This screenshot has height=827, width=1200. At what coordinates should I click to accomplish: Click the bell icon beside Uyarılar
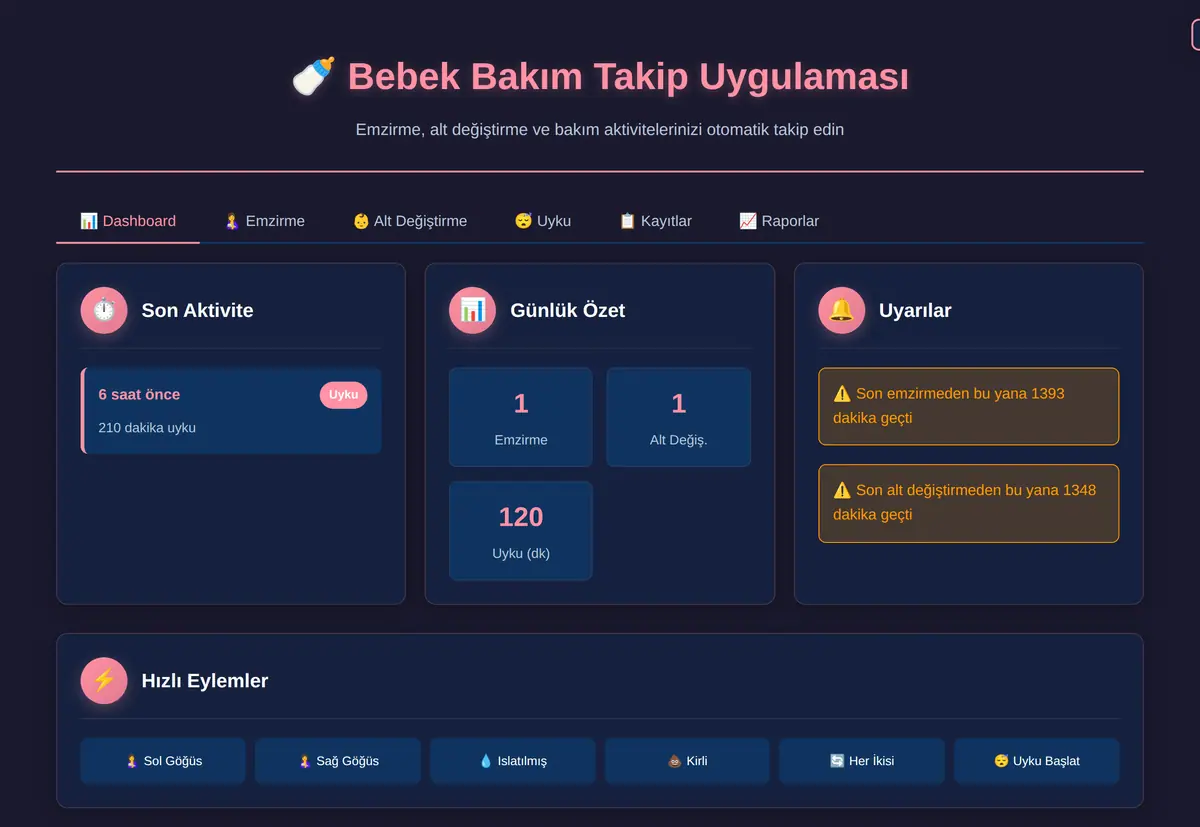pos(841,310)
